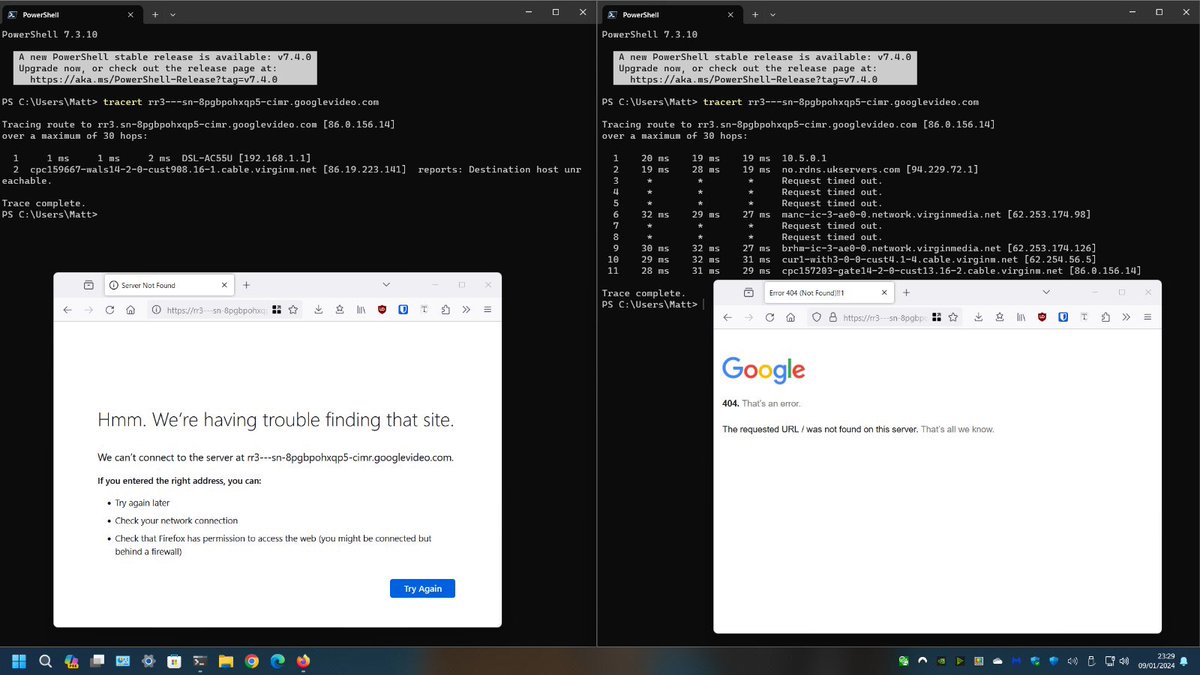Image resolution: width=1200 pixels, height=675 pixels.
Task: Open Bitwarden extension in Error 404 browser
Action: [x=1063, y=317]
